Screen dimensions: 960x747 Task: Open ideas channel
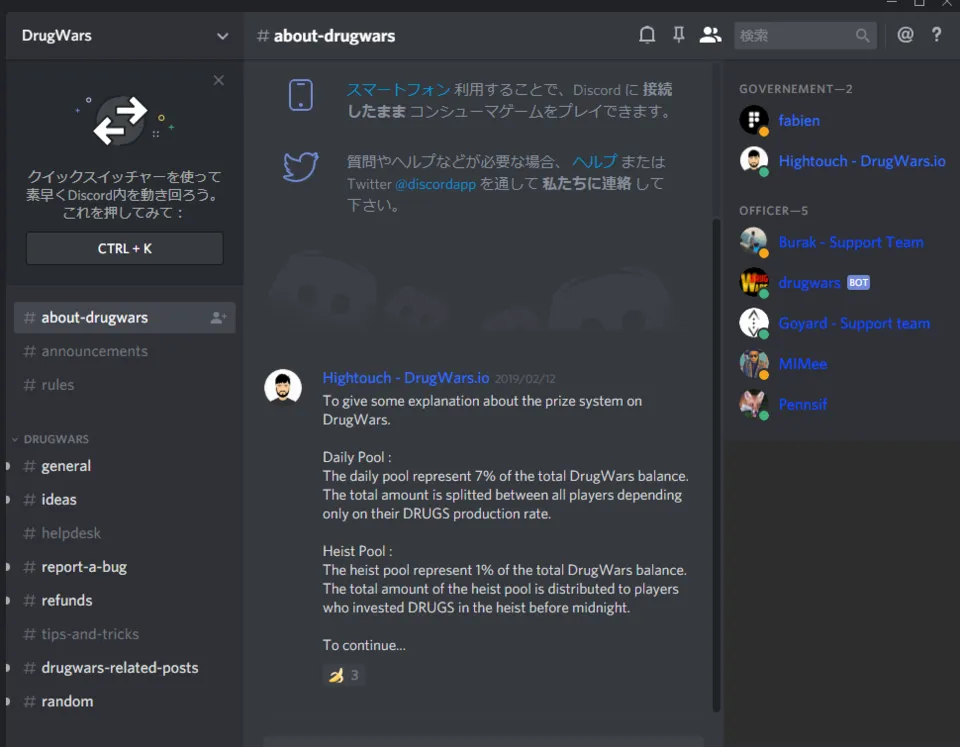point(124,500)
